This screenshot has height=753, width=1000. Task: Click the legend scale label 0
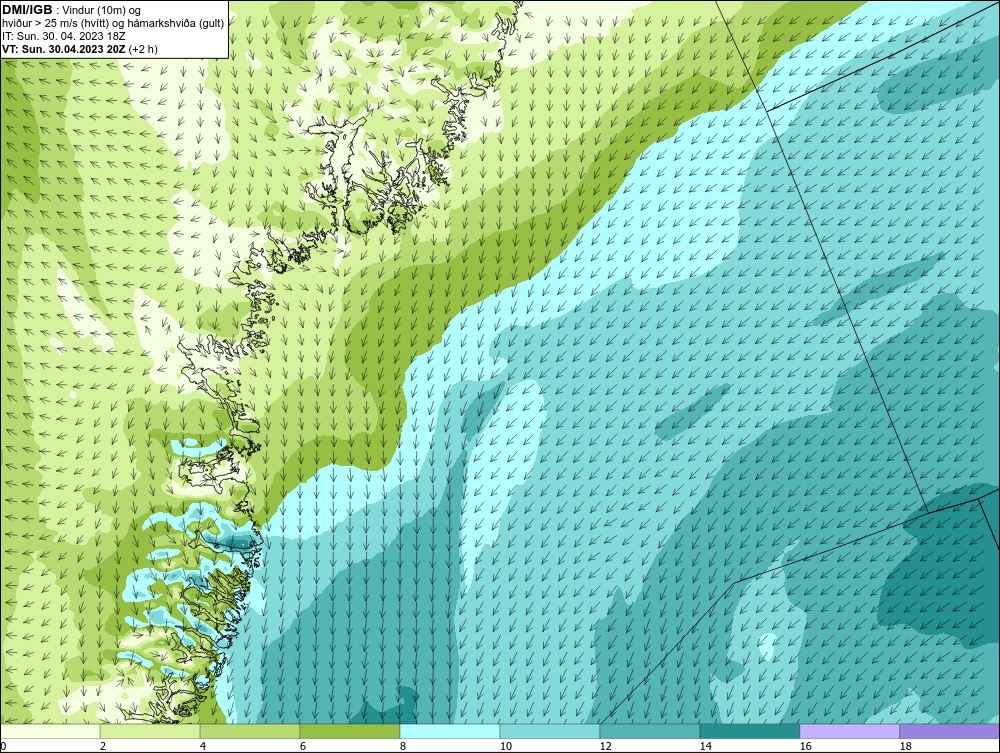[x=3, y=746]
